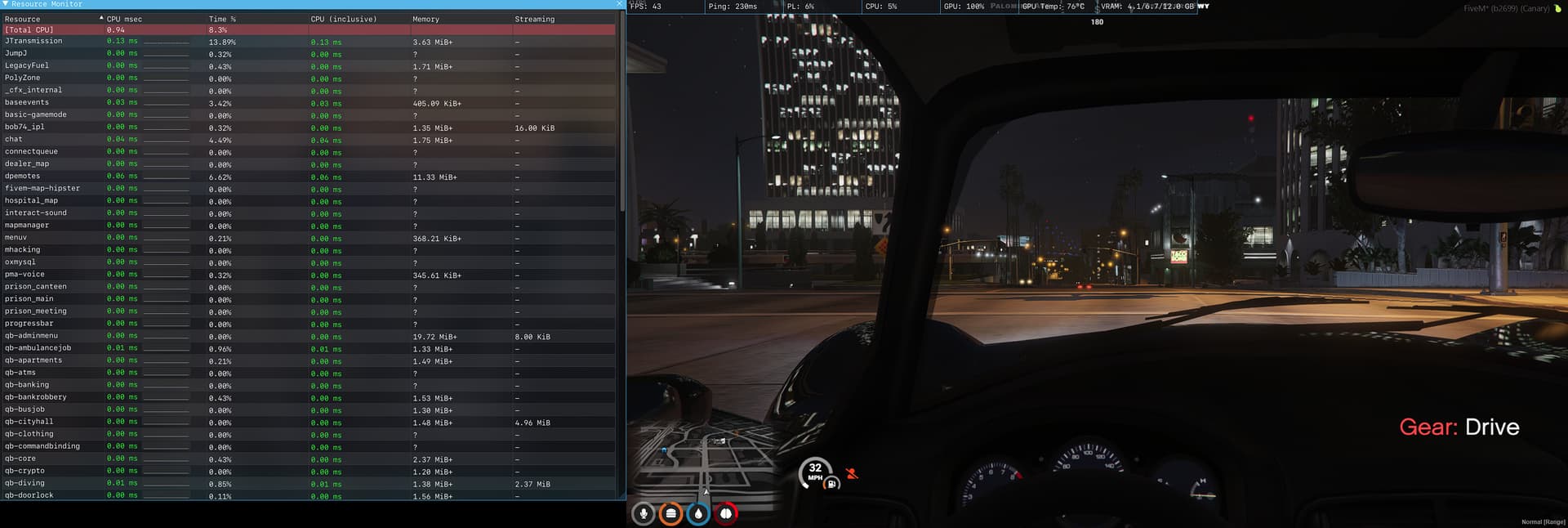Select the mapmanager resource row
1568x528 pixels.
(x=309, y=226)
